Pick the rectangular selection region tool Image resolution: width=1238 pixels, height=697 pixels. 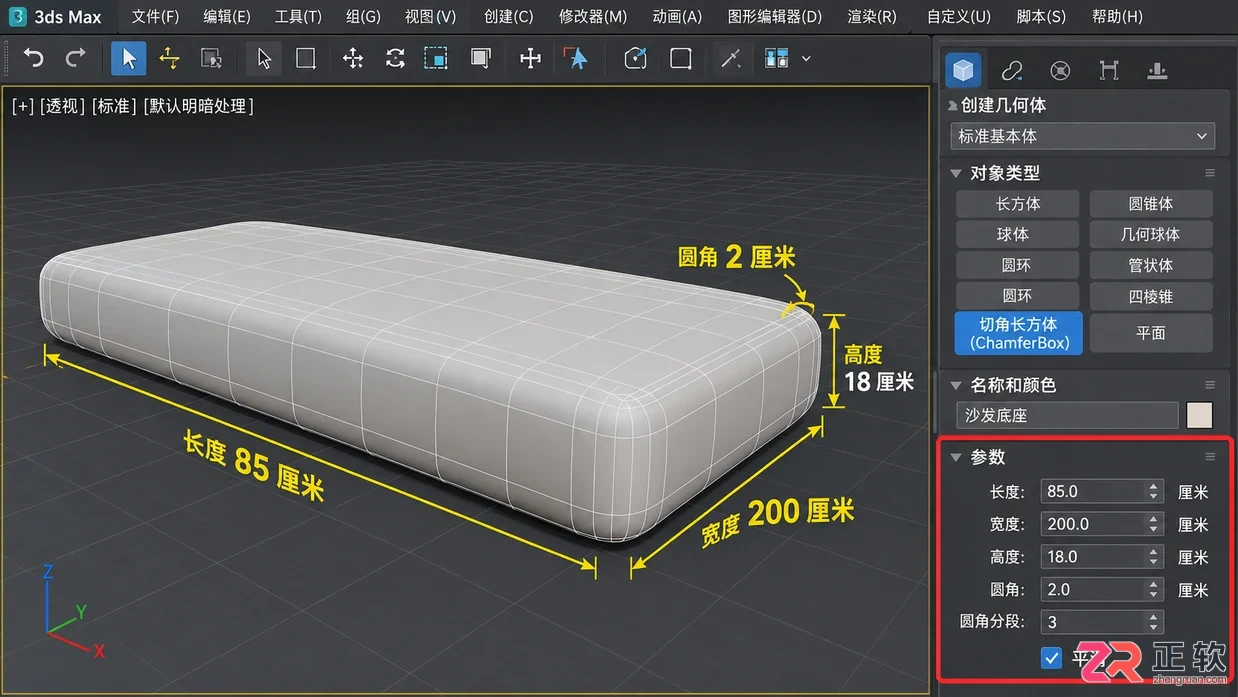coord(306,58)
